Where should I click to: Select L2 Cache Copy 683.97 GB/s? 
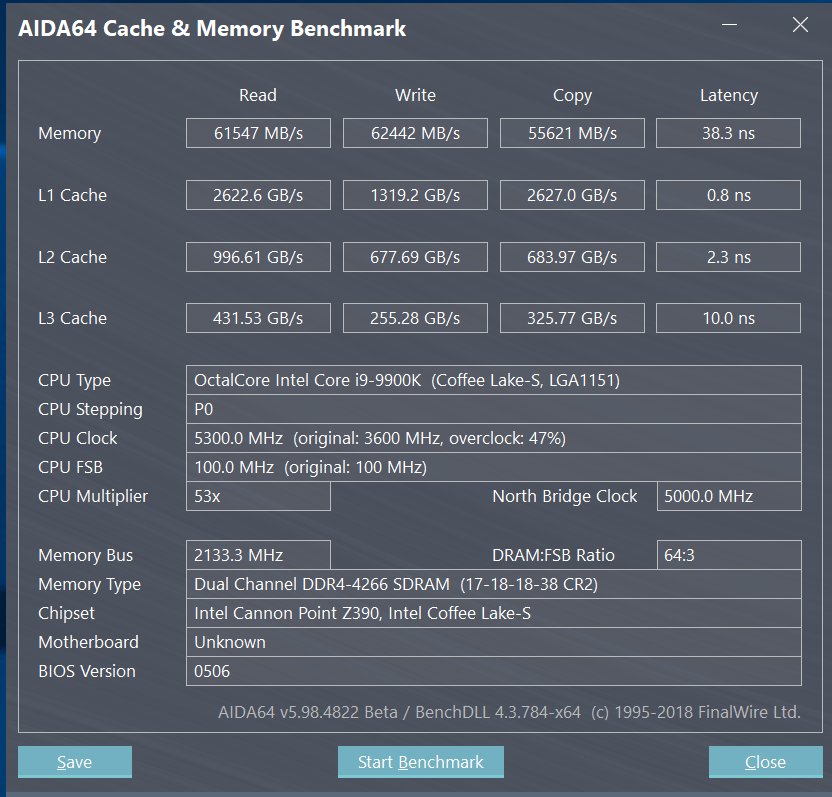(573, 257)
